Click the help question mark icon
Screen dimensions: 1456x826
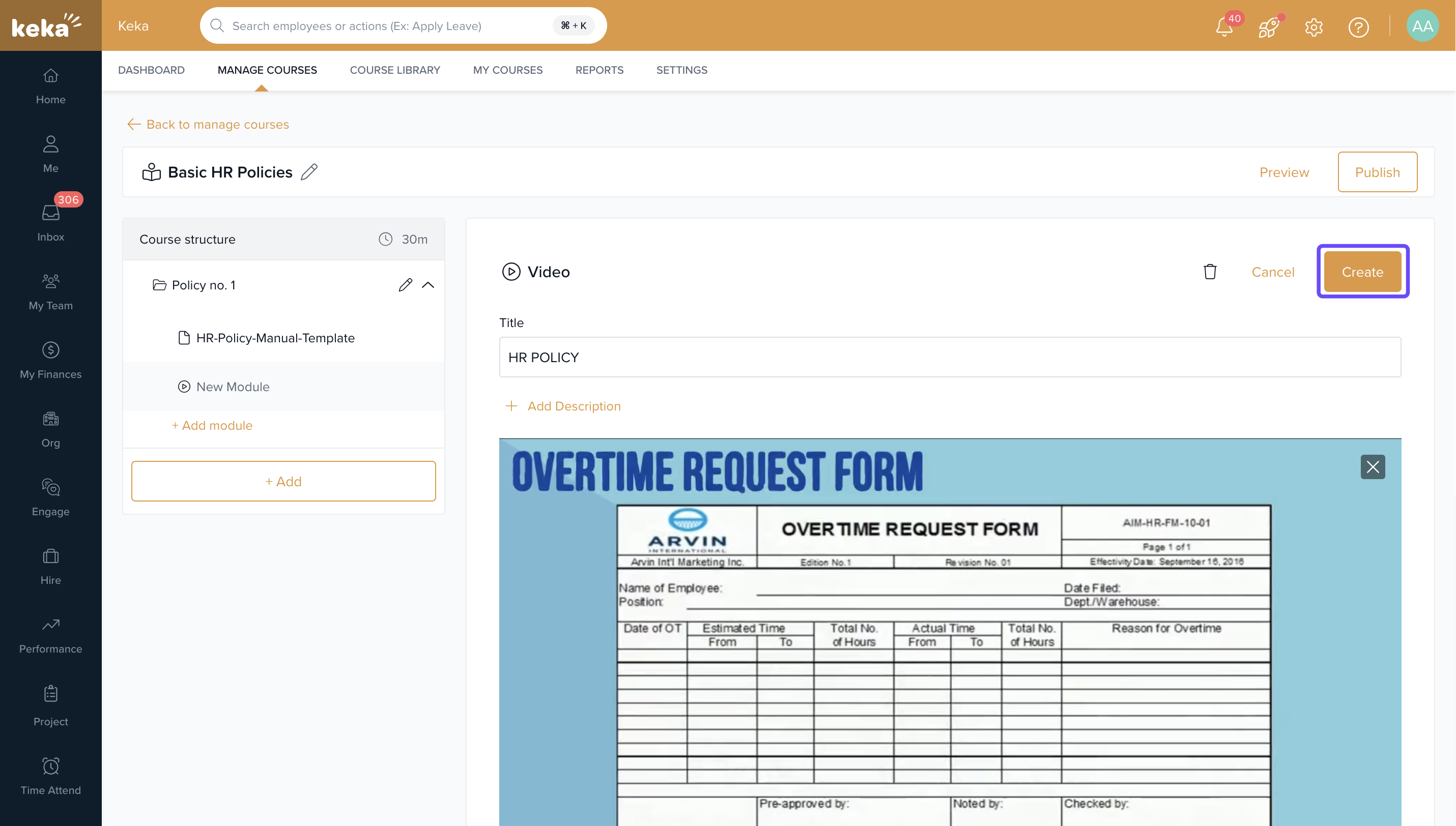click(1358, 26)
